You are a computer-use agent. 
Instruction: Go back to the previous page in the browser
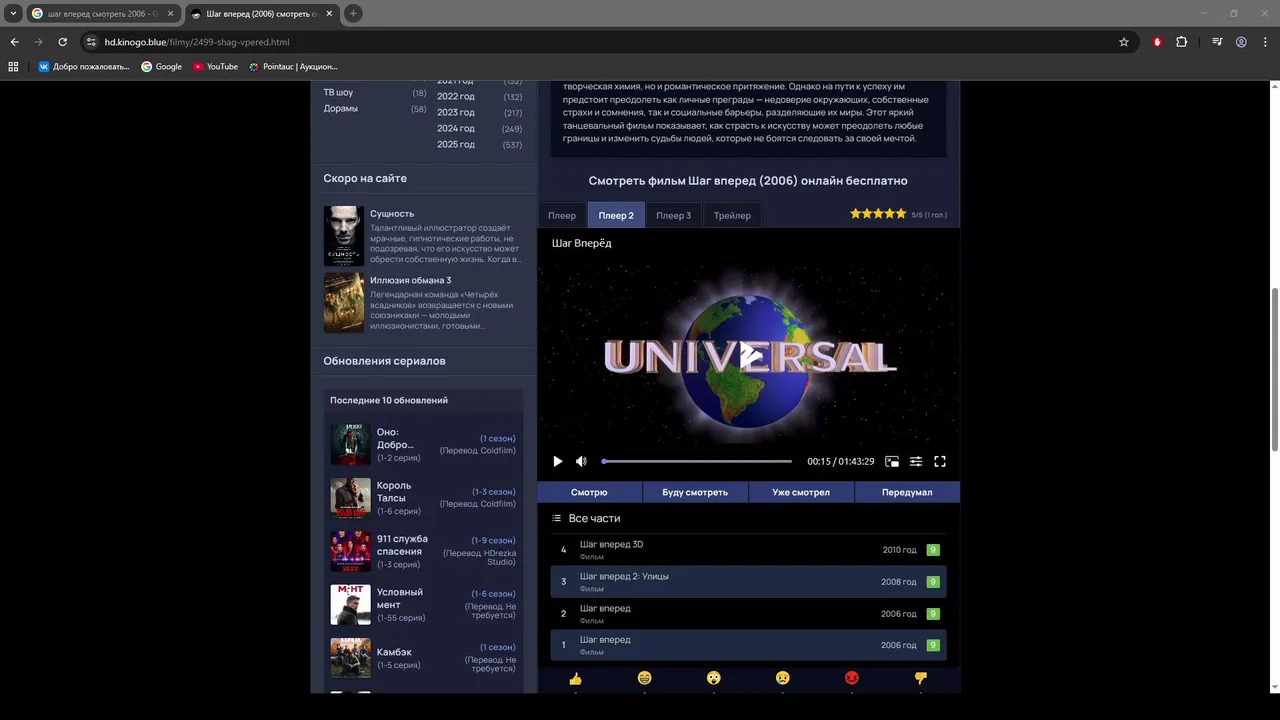[14, 42]
